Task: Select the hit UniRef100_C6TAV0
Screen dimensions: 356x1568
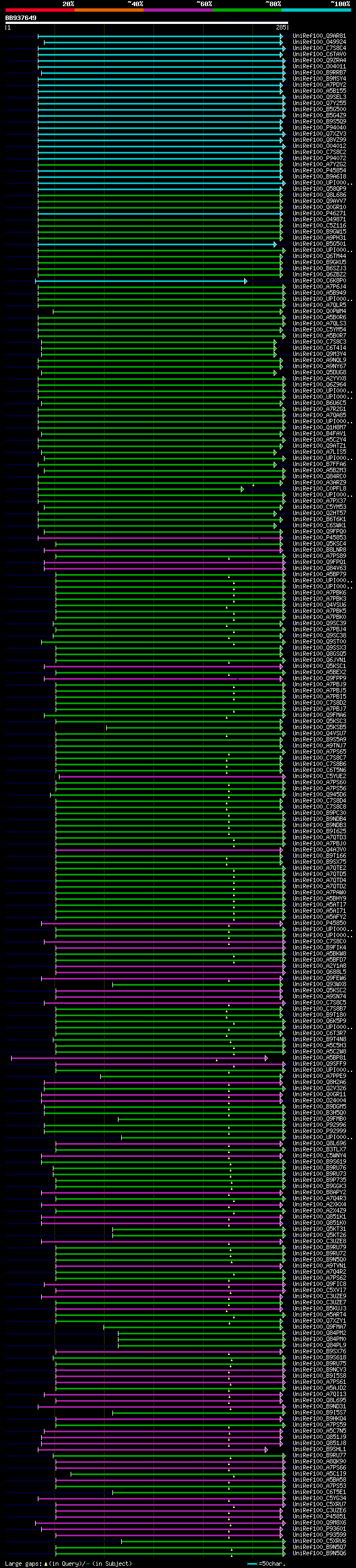Action: pyautogui.click(x=319, y=54)
